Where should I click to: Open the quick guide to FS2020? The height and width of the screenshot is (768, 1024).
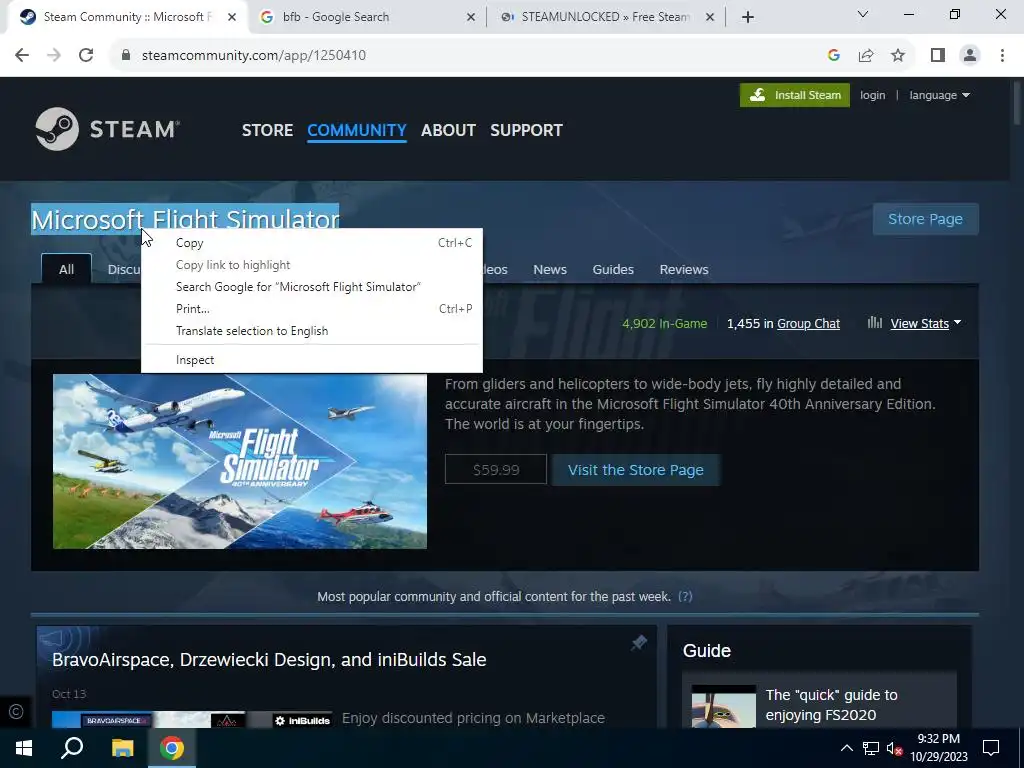831,705
